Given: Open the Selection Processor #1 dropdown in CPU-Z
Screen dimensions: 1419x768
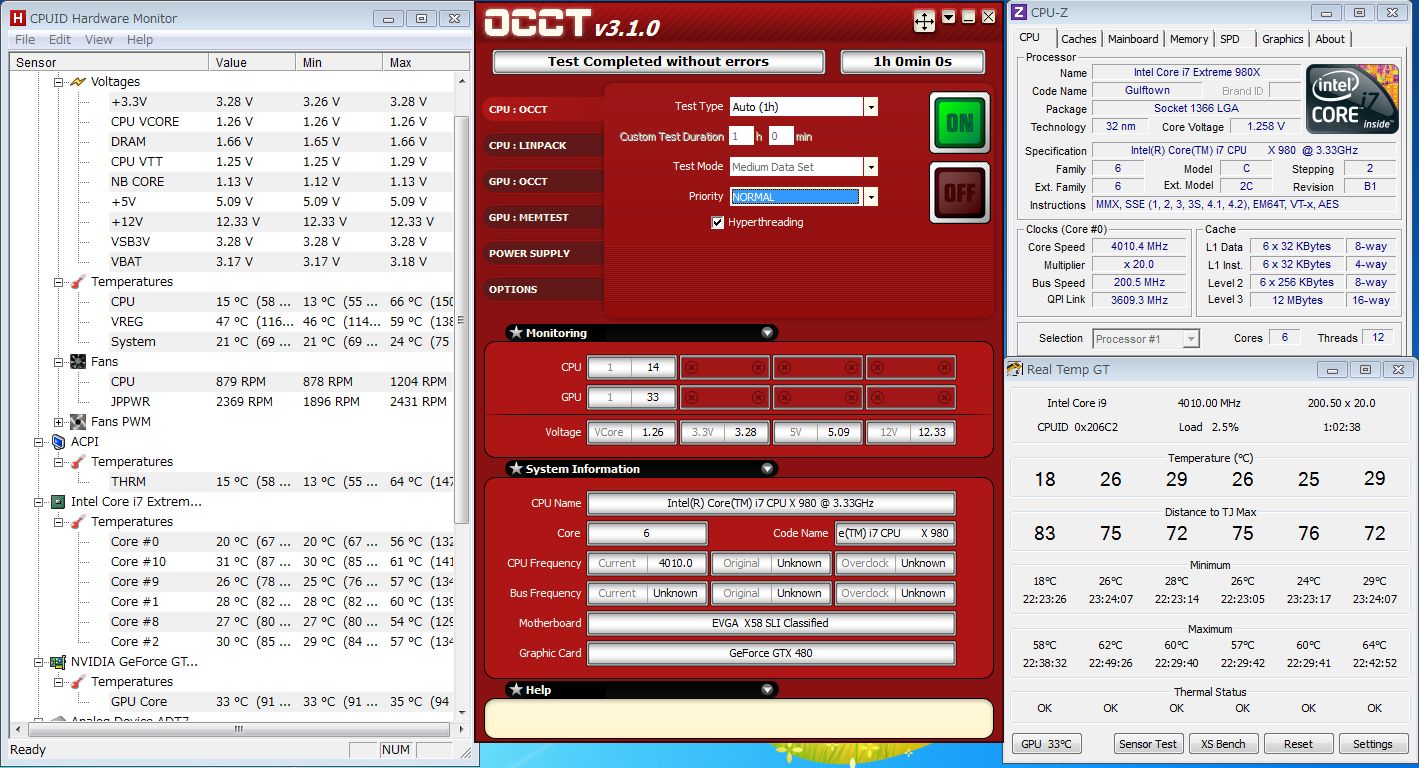Looking at the screenshot, I should click(x=1191, y=339).
